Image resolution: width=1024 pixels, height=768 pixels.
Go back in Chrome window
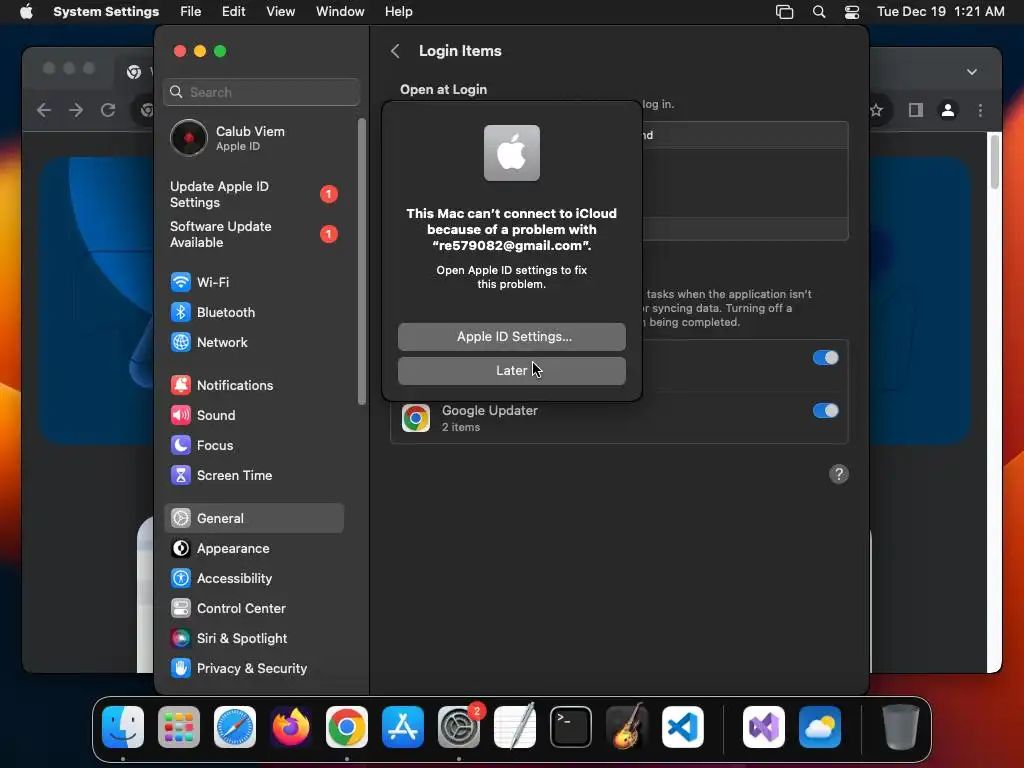pos(44,110)
